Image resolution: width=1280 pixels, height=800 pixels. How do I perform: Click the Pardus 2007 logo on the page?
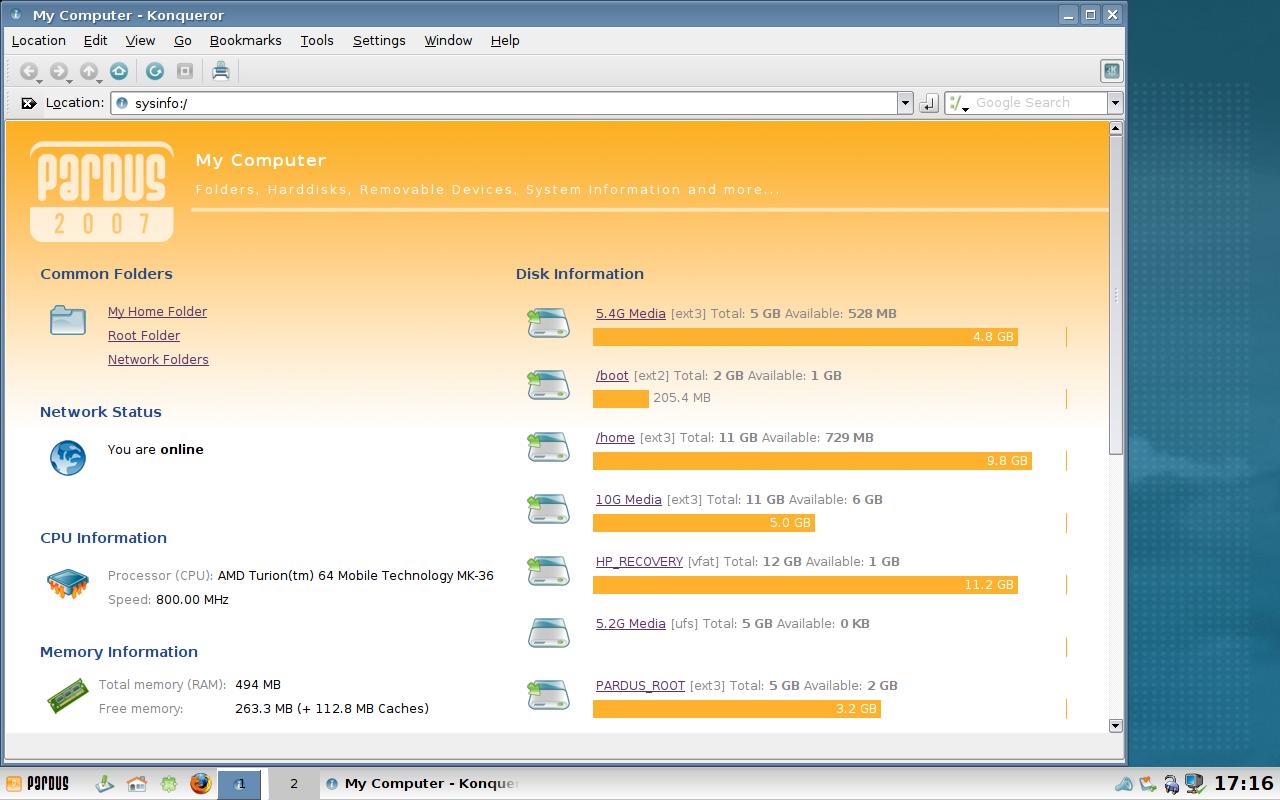point(102,192)
